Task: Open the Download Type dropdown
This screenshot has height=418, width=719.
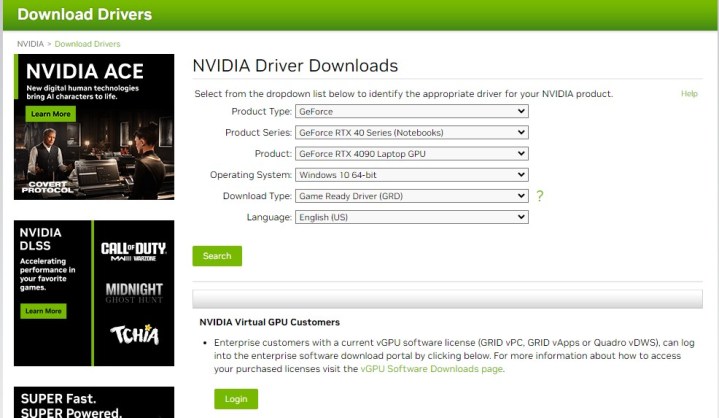Action: tap(411, 196)
